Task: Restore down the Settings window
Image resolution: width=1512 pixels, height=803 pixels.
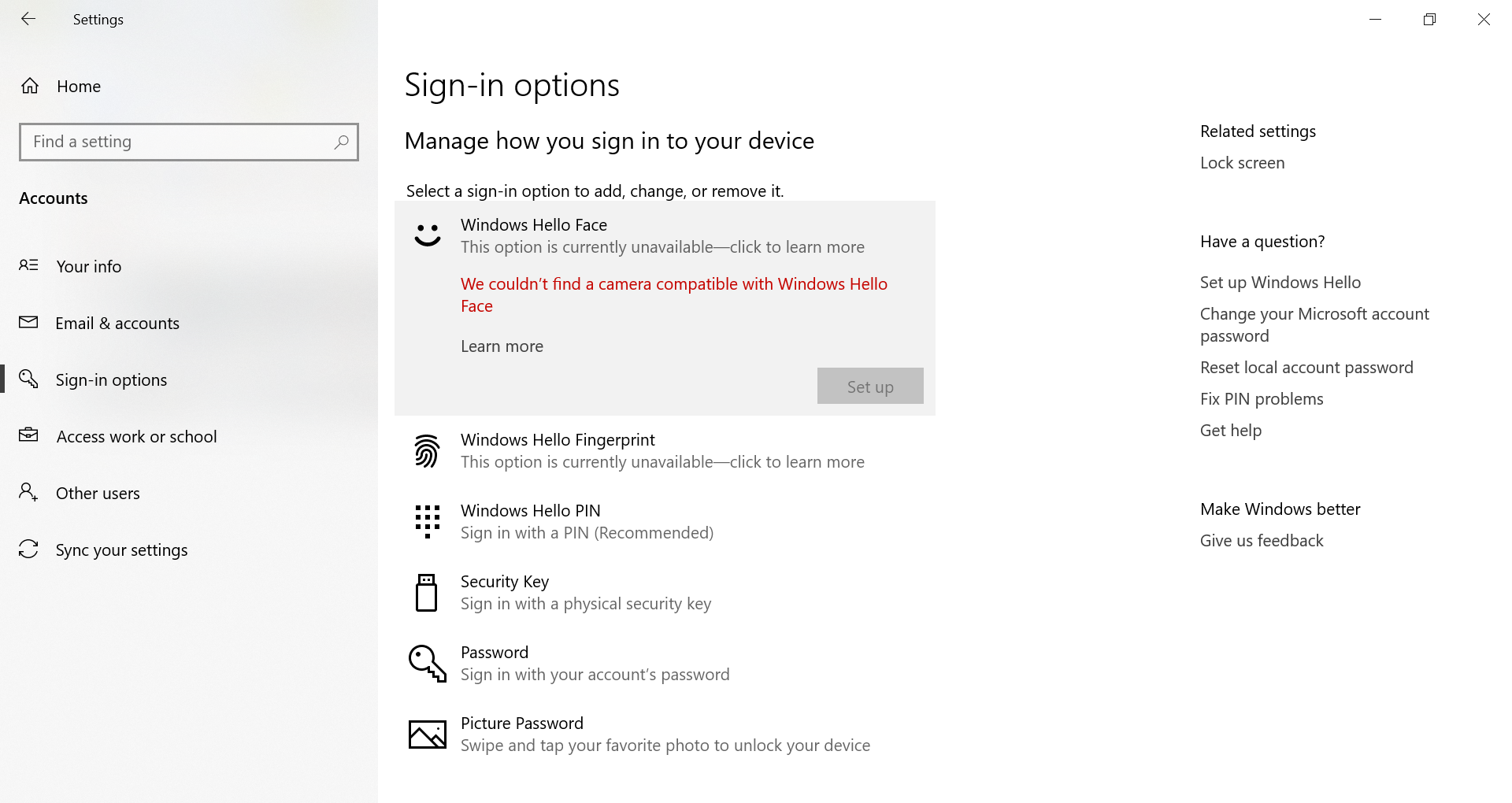Action: [x=1429, y=19]
